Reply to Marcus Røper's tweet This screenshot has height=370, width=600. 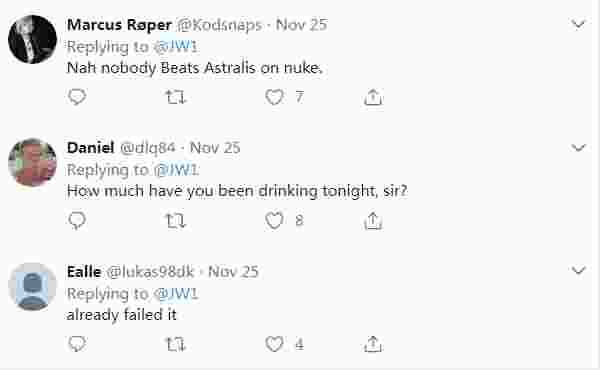77,97
